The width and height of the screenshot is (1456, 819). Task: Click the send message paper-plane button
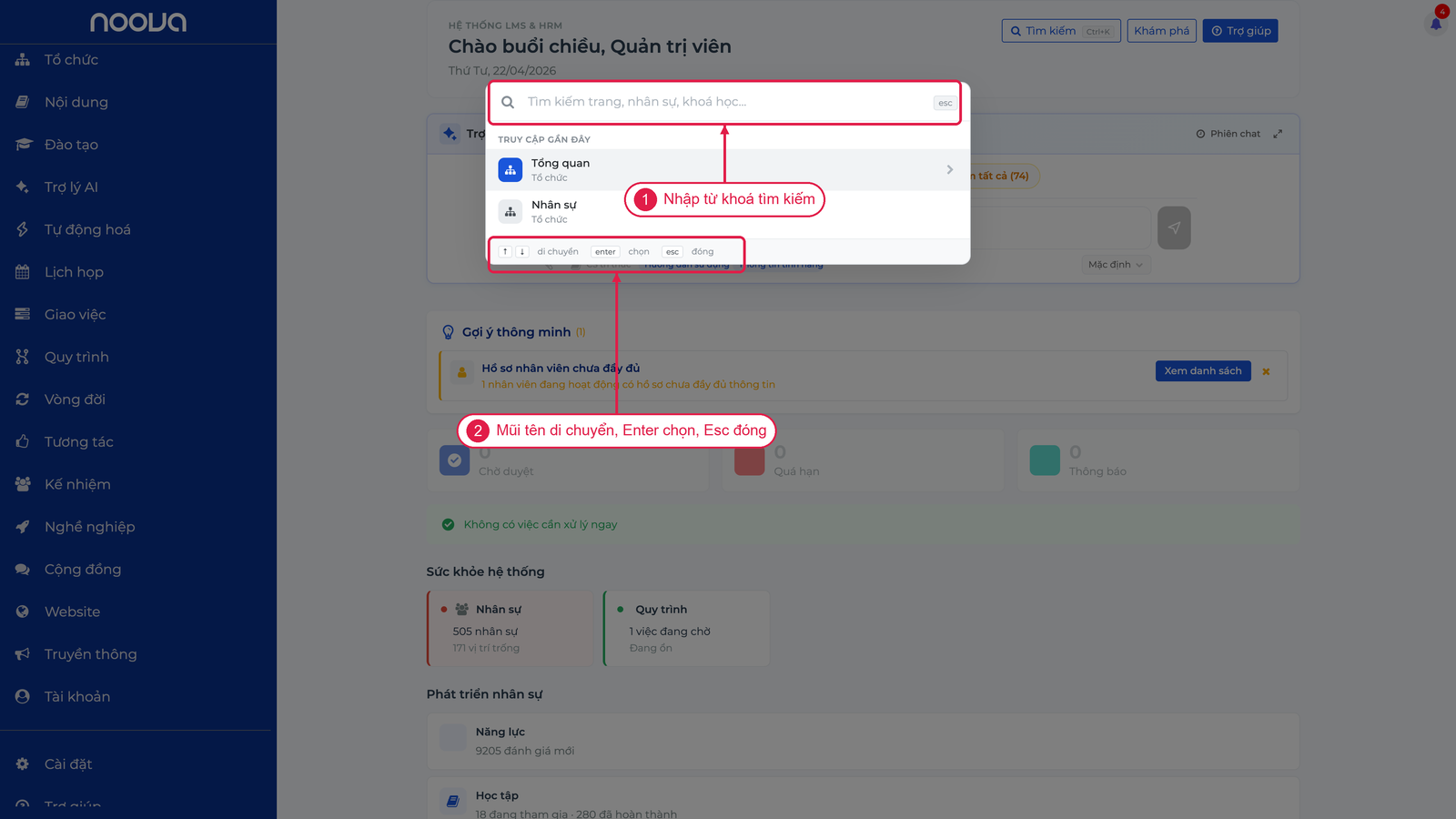point(1174,227)
